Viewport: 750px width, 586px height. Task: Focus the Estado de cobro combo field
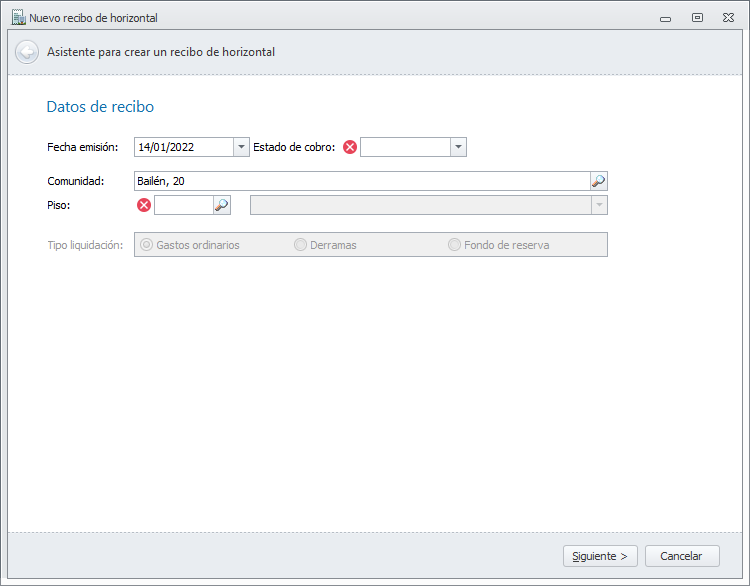(x=406, y=147)
